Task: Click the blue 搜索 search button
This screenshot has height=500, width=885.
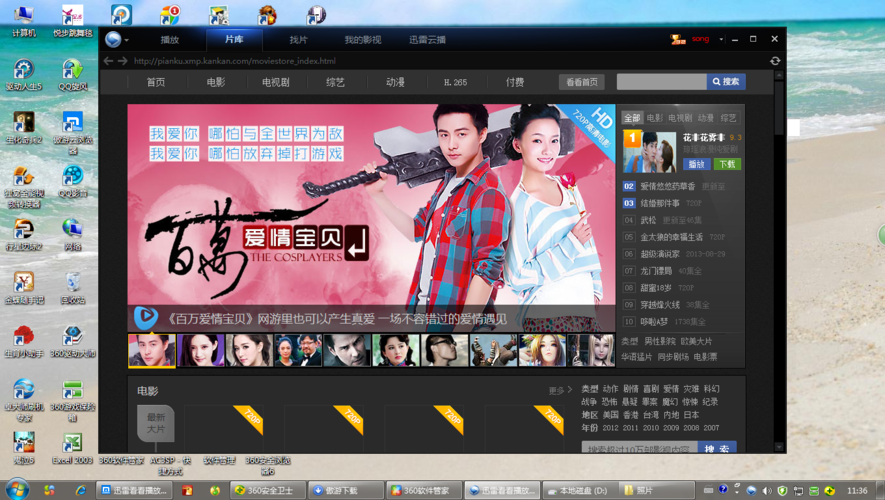Action: click(x=726, y=82)
